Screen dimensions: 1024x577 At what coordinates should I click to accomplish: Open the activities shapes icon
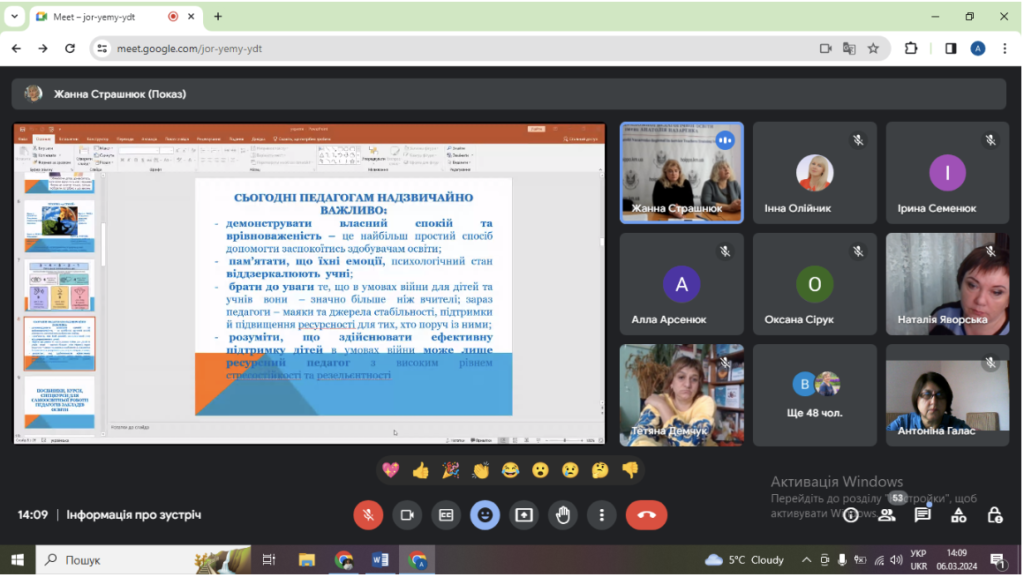tap(958, 515)
